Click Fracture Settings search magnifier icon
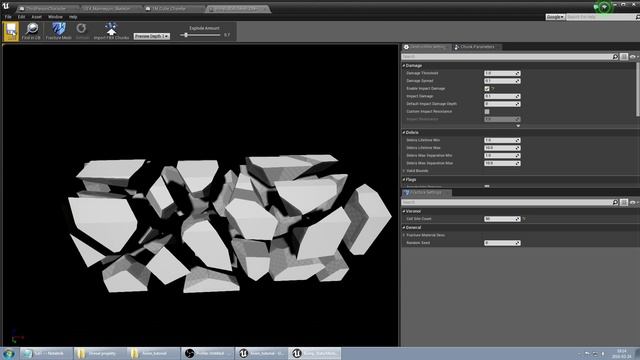Viewport: 640px width, 360px height. [615, 202]
